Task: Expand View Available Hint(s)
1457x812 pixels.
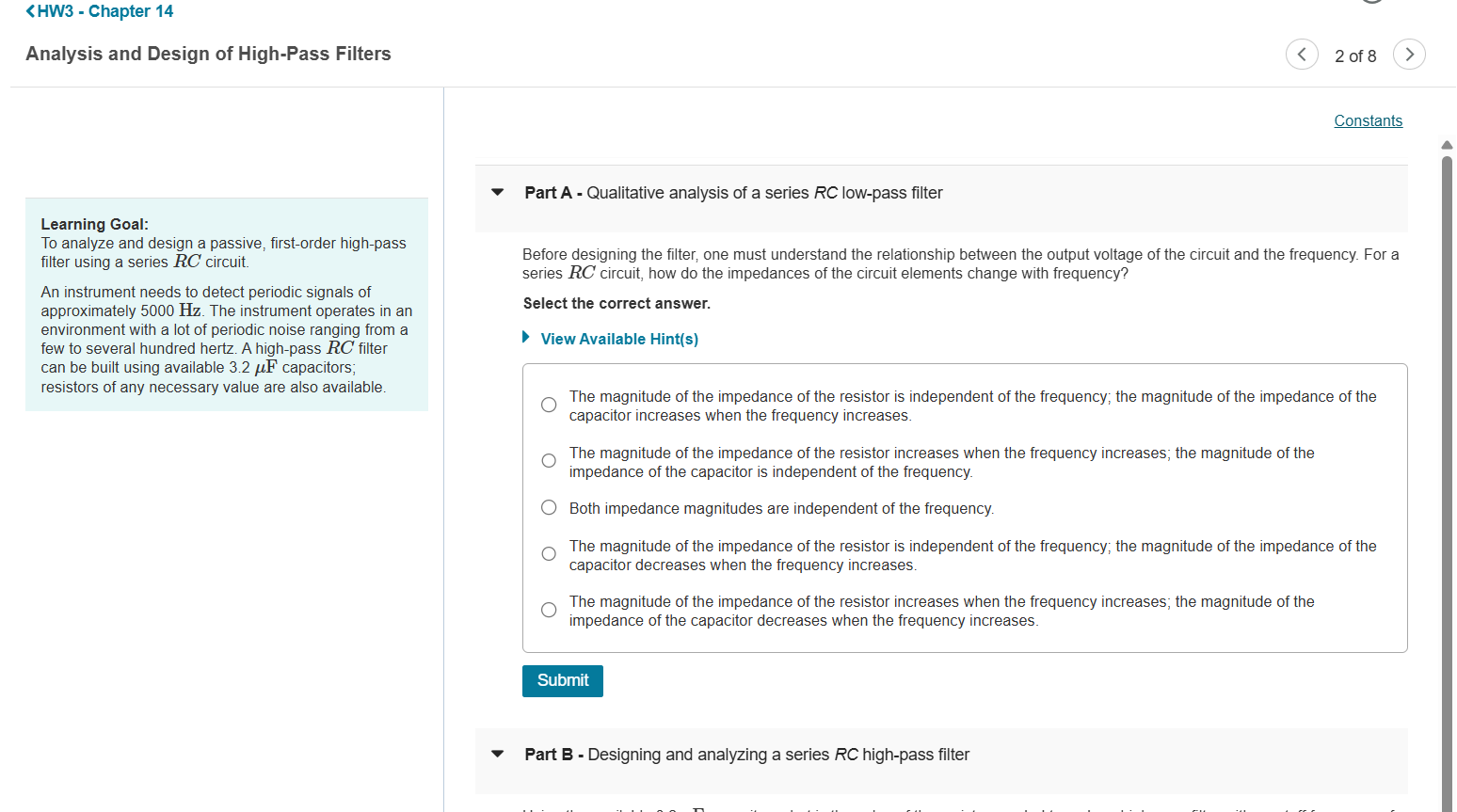Action: [x=618, y=338]
